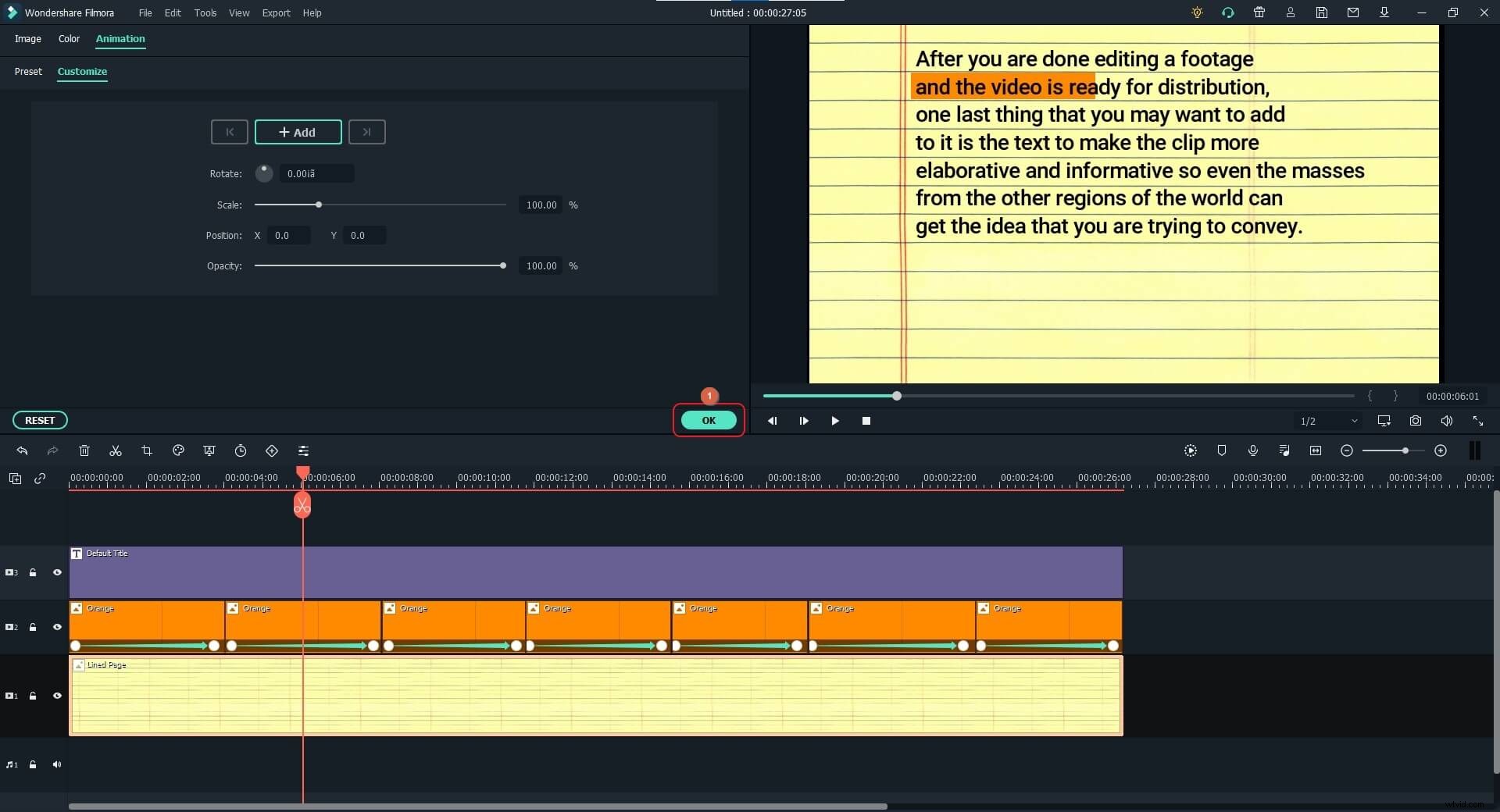
Task: Lock the Default Title track
Action: (33, 572)
